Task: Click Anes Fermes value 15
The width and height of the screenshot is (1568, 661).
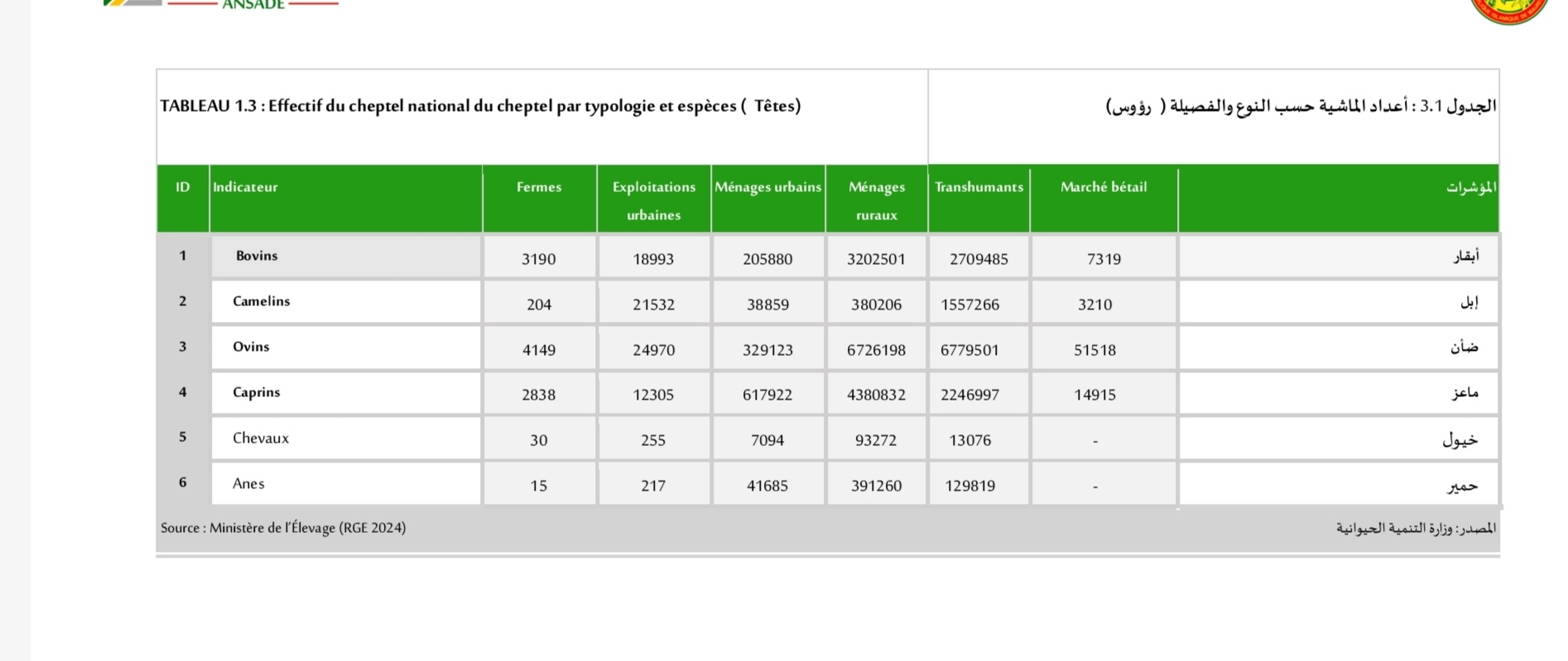Action: point(539,486)
